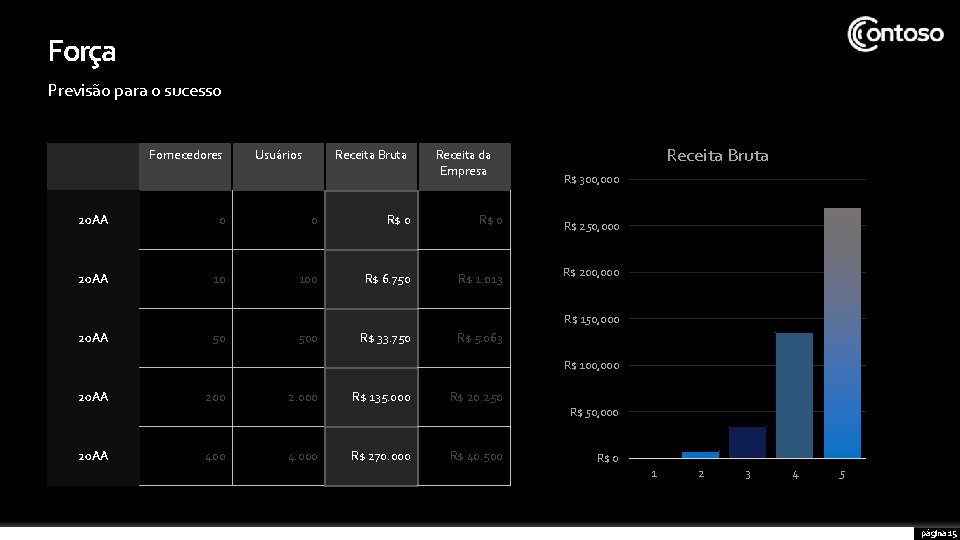
Task: Select the "R$ 135.000" cell
Action: pos(371,397)
